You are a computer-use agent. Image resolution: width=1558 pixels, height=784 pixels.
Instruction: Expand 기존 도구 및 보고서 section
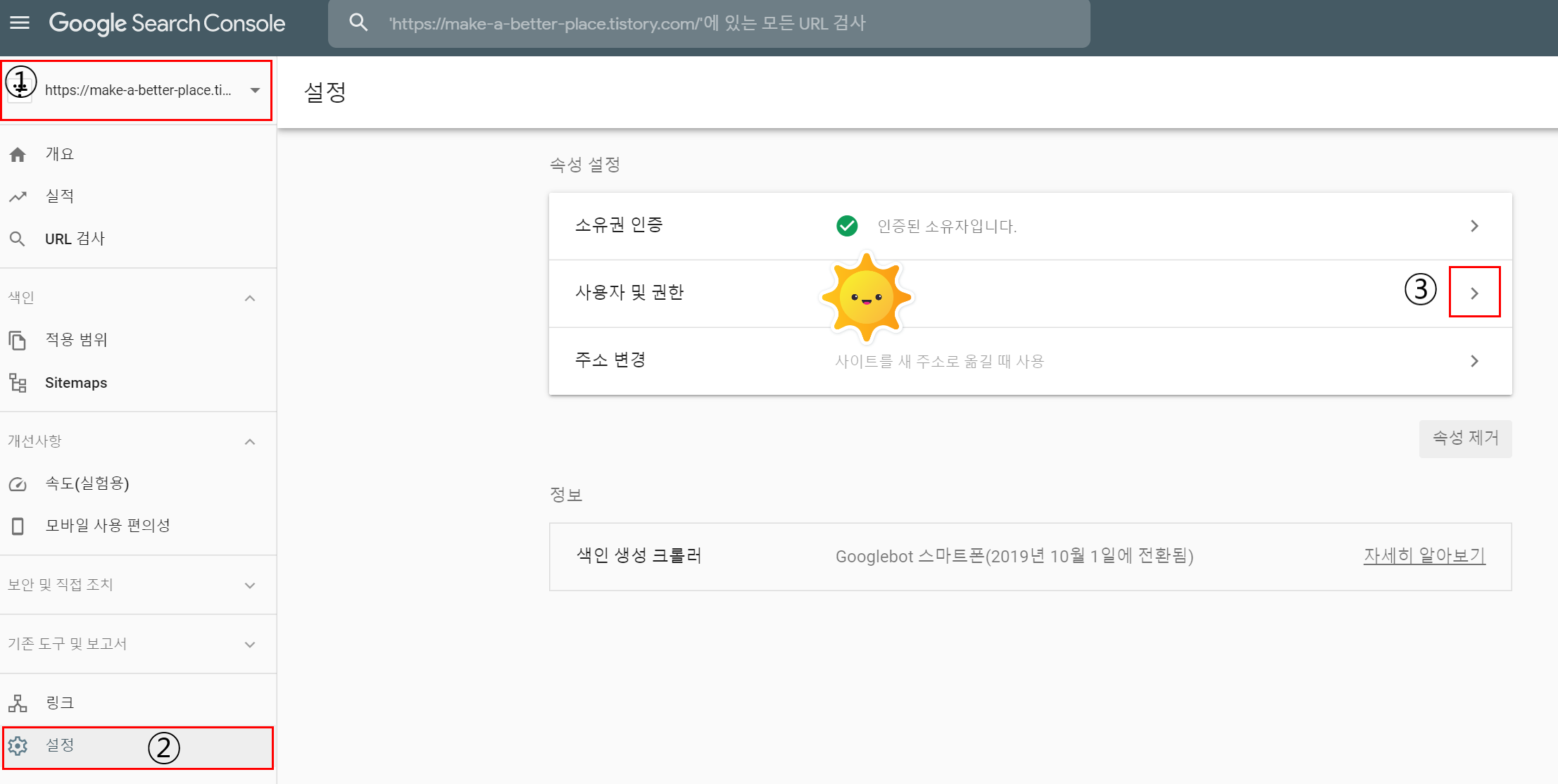(x=250, y=645)
